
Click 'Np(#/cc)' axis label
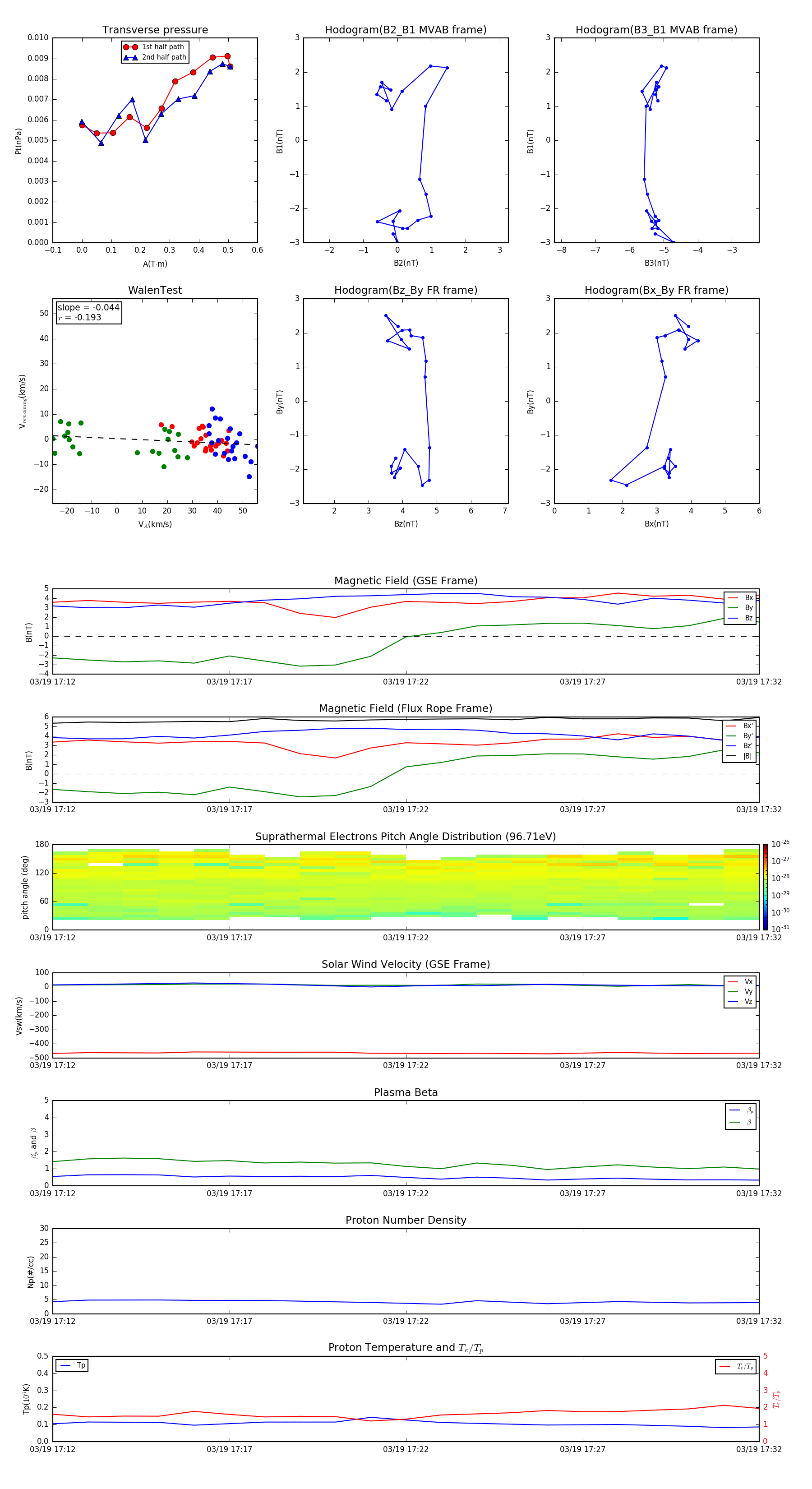coord(31,1272)
